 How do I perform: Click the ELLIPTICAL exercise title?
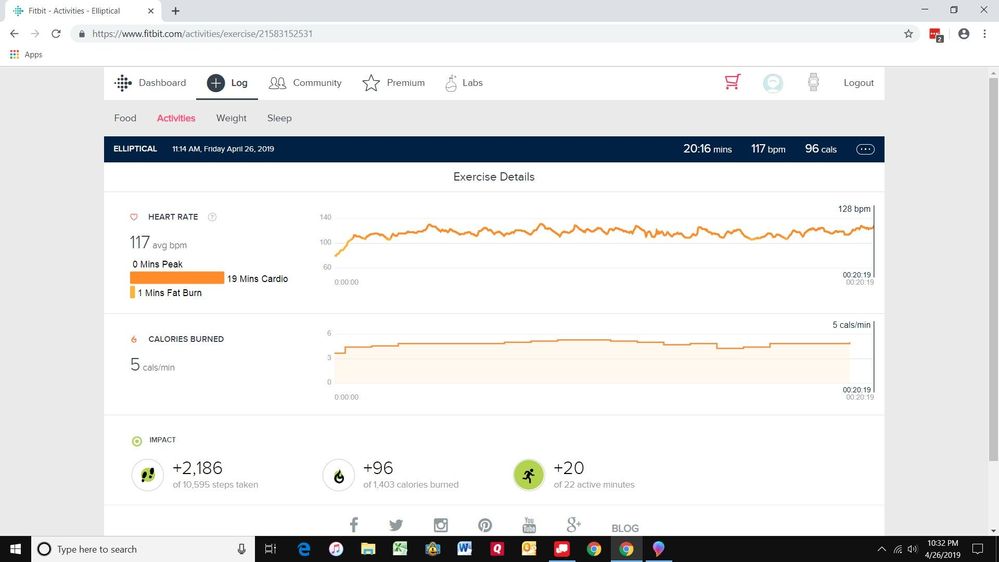pyautogui.click(x=135, y=148)
